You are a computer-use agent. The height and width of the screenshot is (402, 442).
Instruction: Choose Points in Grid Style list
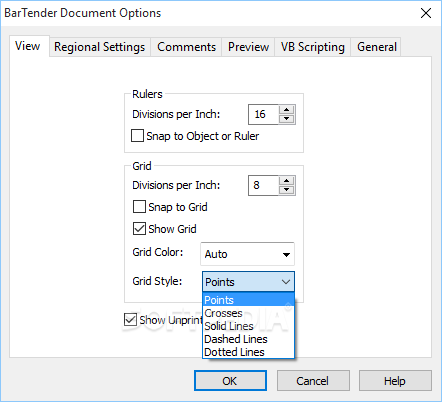tap(248, 300)
